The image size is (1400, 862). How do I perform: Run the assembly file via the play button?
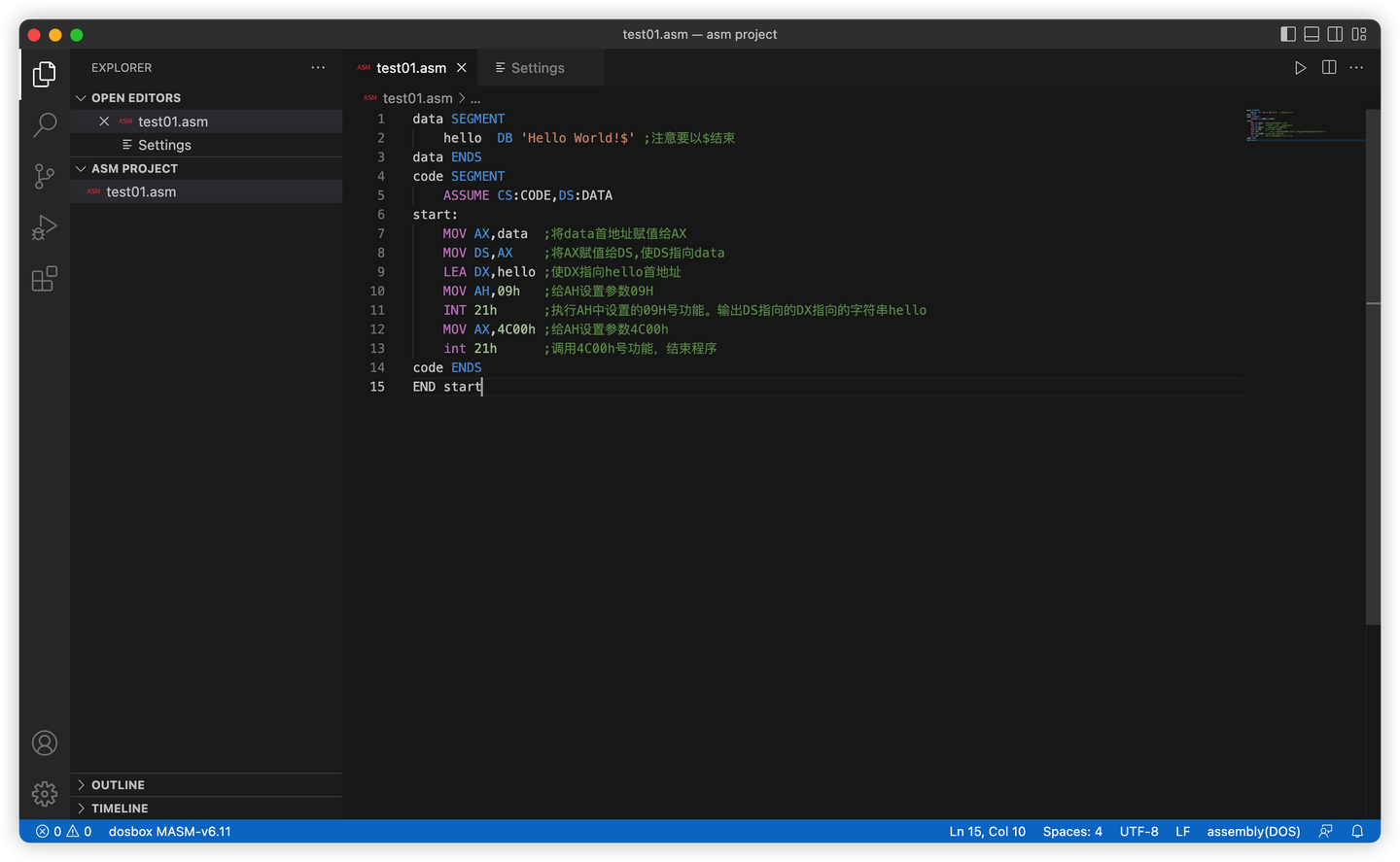1301,67
